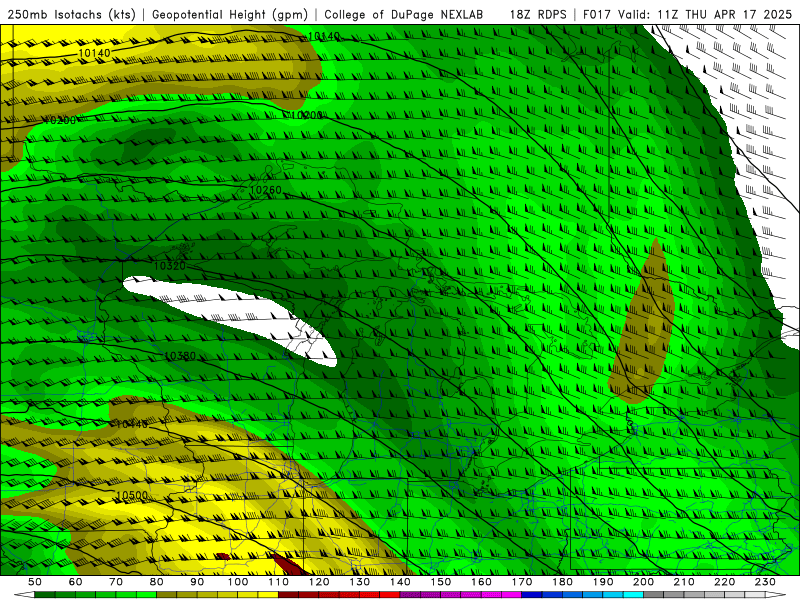Image resolution: width=800 pixels, height=600 pixels.
Task: Click the 210 value on the color scale
Action: pos(684,582)
